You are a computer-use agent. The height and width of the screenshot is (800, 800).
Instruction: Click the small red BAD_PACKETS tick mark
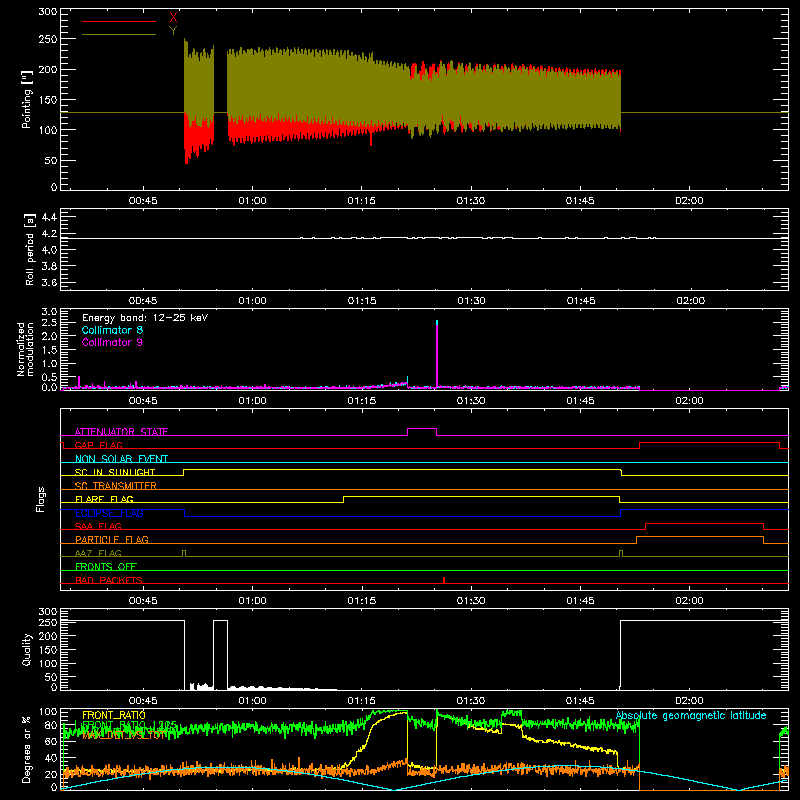click(x=444, y=580)
